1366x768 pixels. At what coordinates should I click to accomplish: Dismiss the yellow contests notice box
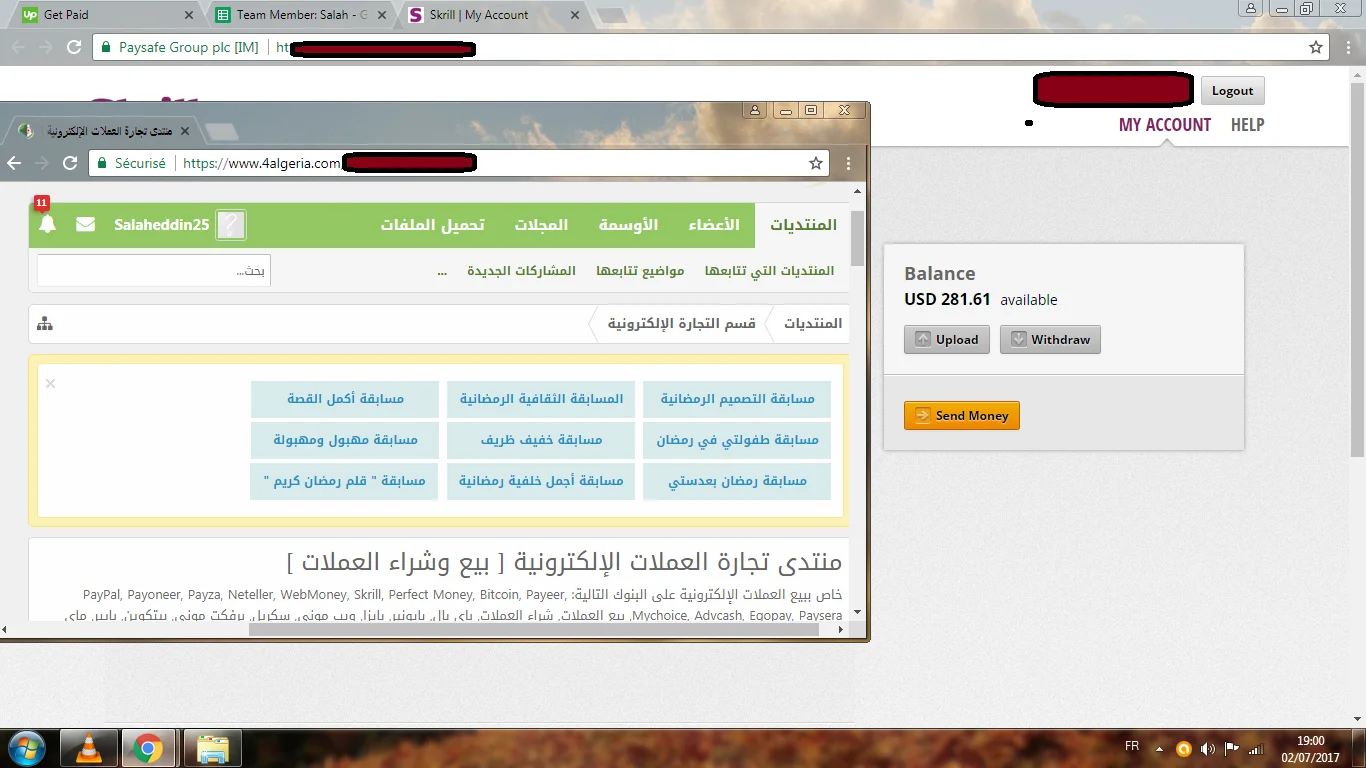coord(50,383)
